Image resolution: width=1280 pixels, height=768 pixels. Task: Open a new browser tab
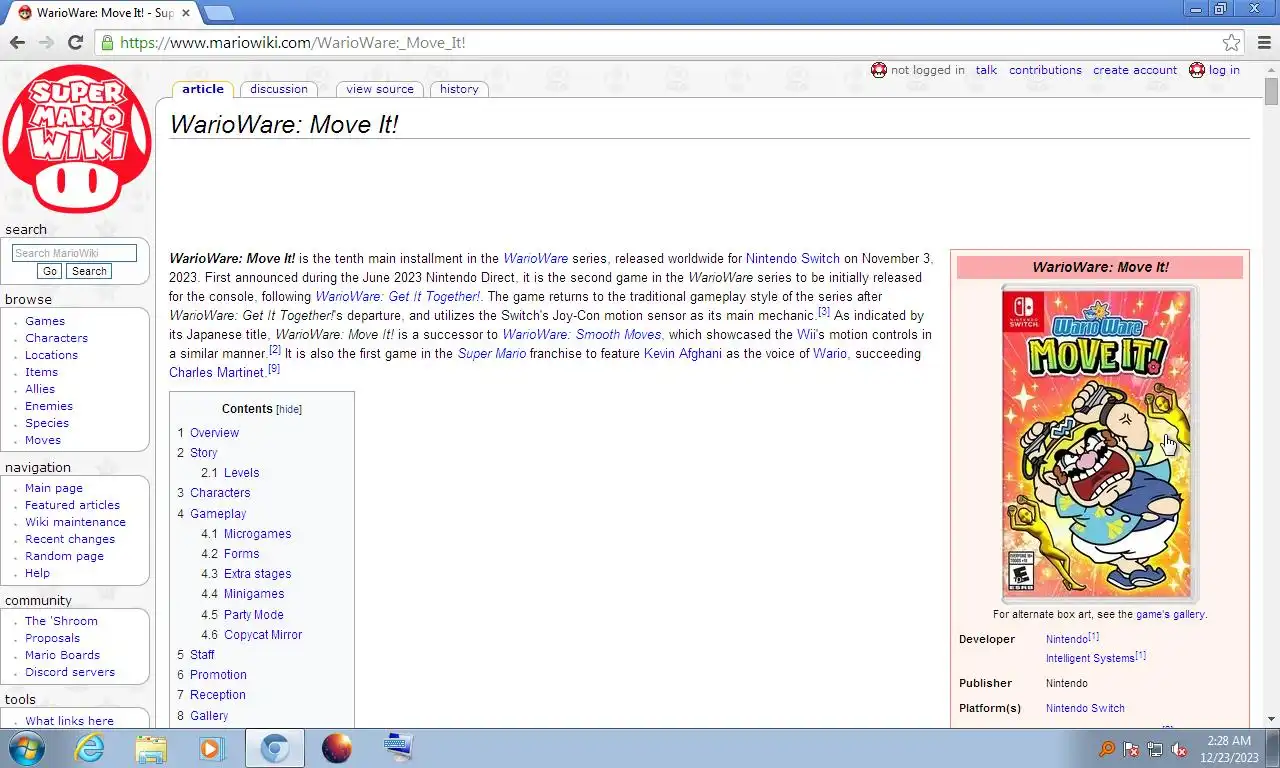218,13
